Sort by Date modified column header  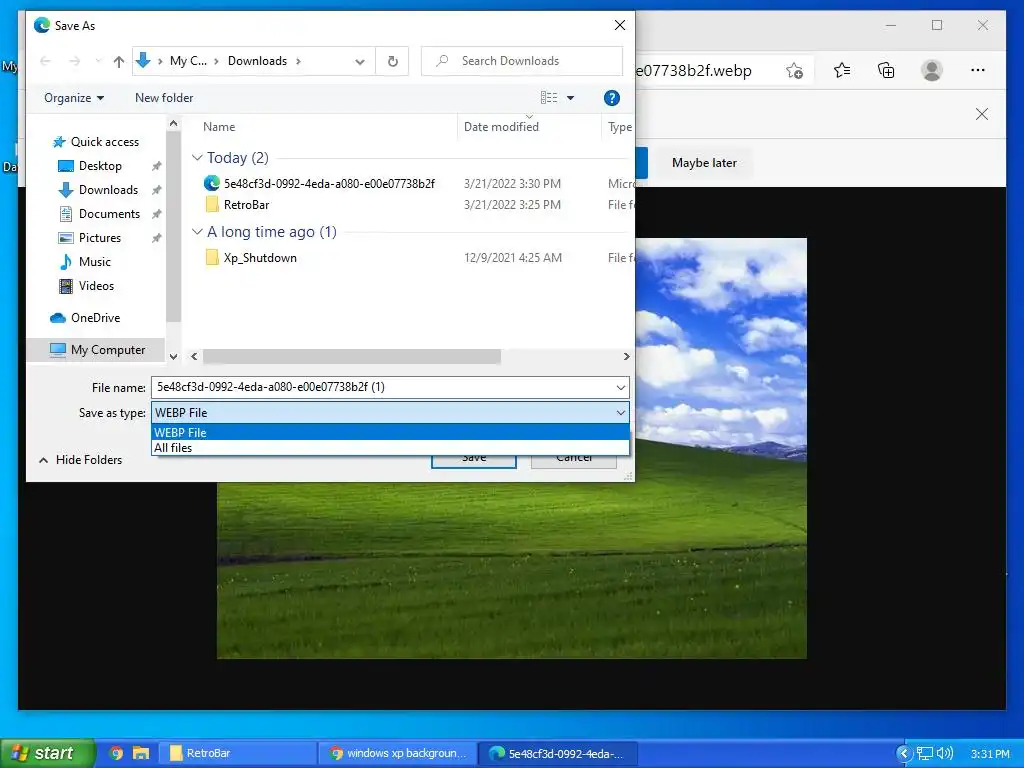click(502, 127)
